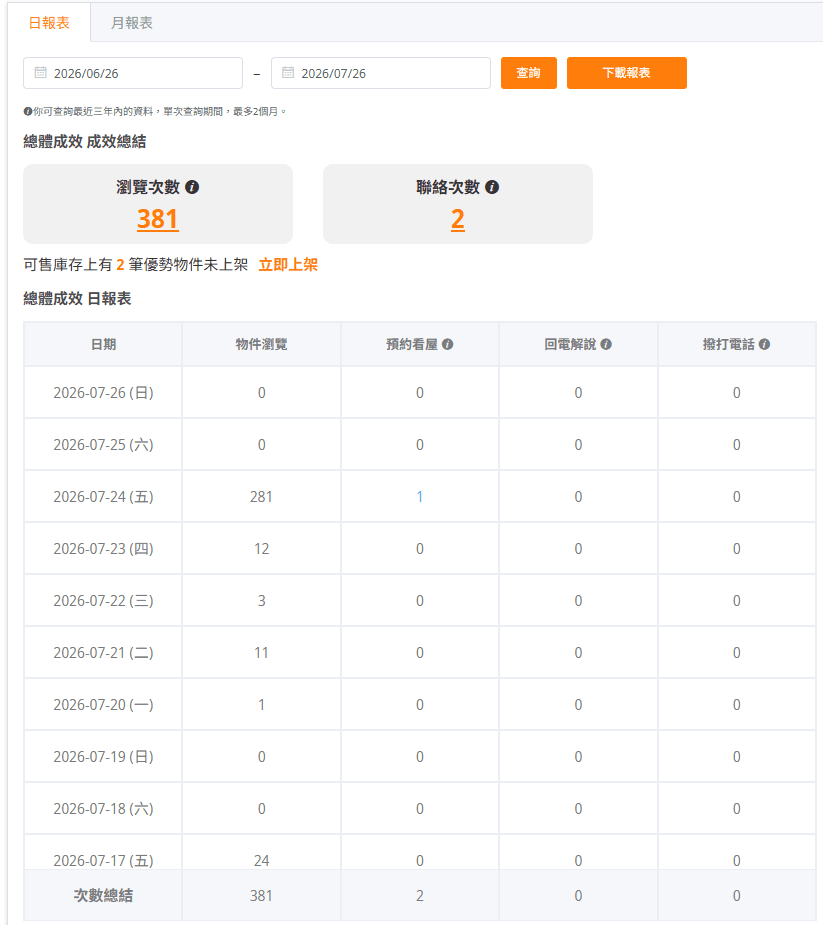Click the 11 browse value
Viewport: 823px width, 925px height.
pyautogui.click(x=261, y=652)
